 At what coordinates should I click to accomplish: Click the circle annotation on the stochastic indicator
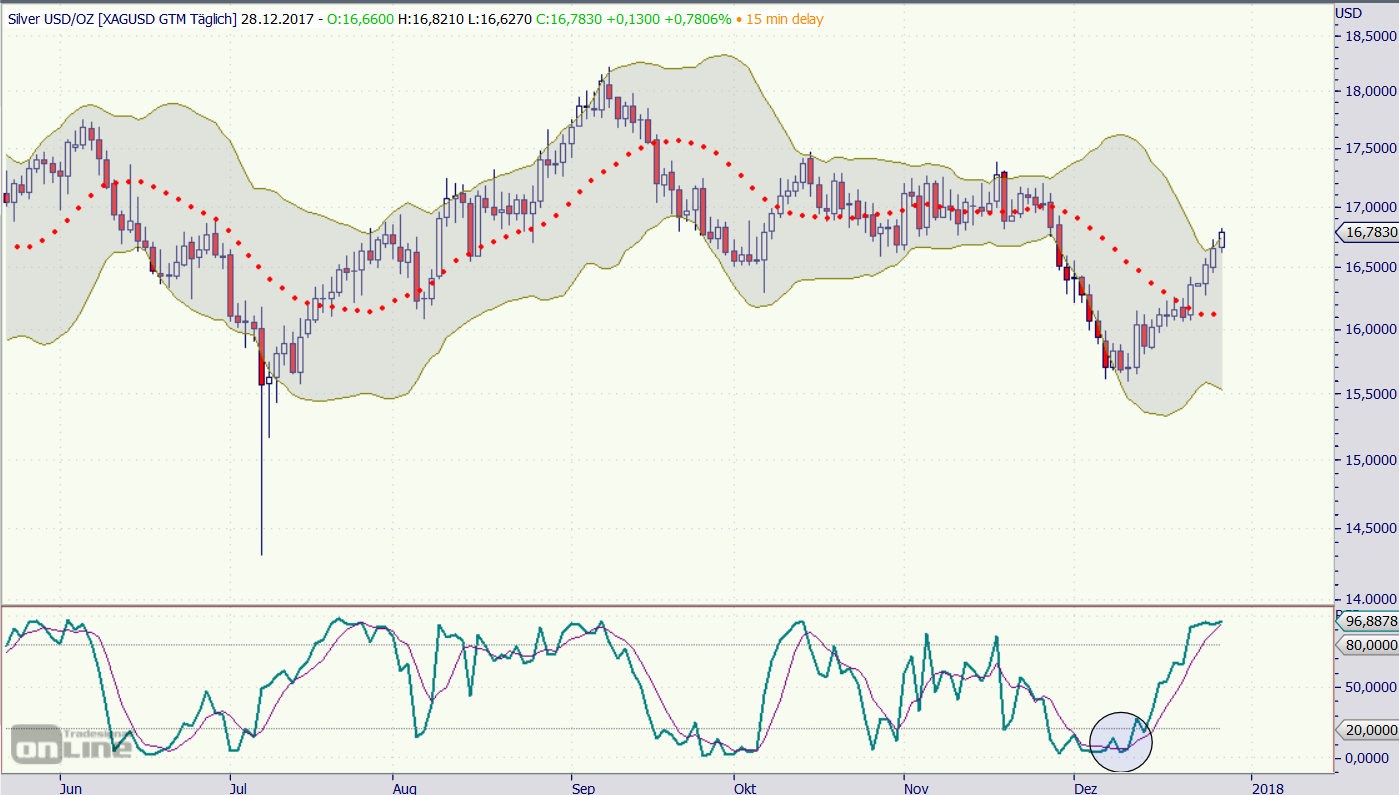click(1120, 741)
